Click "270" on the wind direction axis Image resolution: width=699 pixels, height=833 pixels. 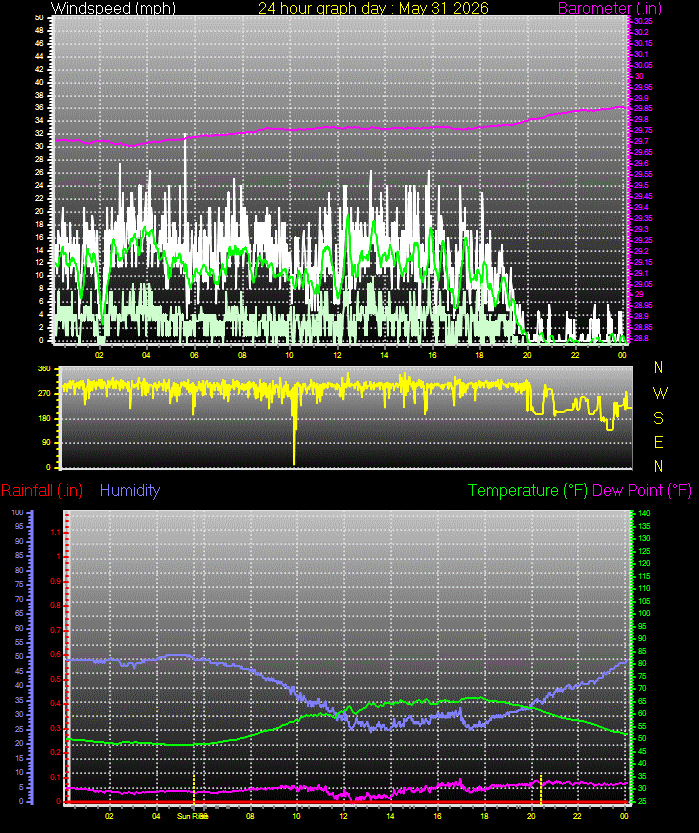pyautogui.click(x=45, y=394)
